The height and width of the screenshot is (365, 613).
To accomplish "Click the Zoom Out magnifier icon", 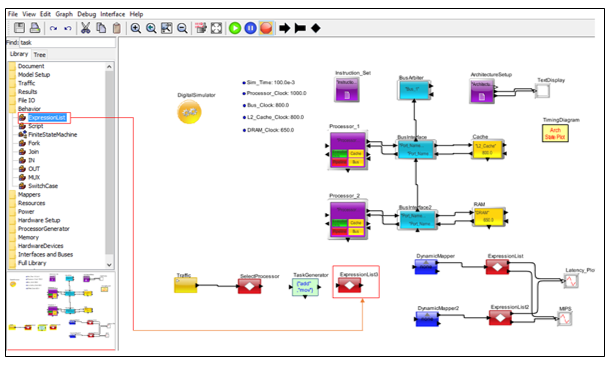I will coord(182,28).
